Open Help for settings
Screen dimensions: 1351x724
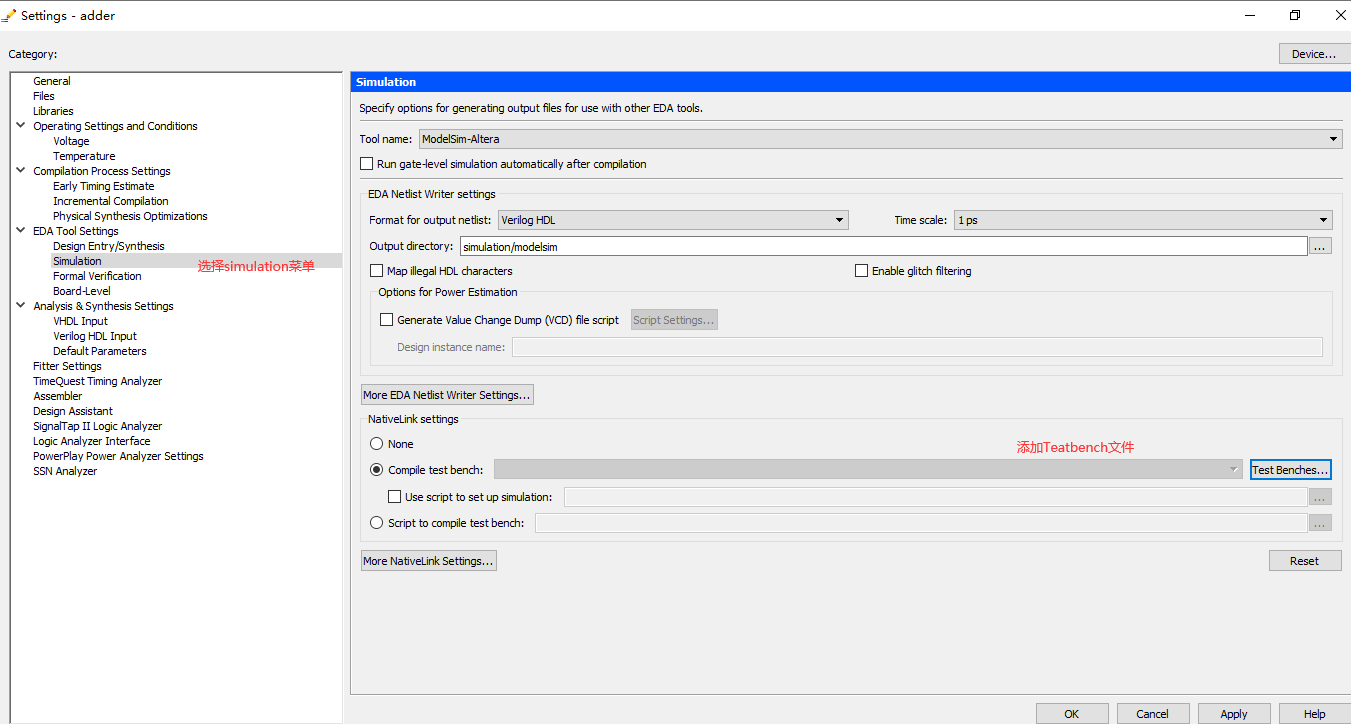tap(1315, 714)
